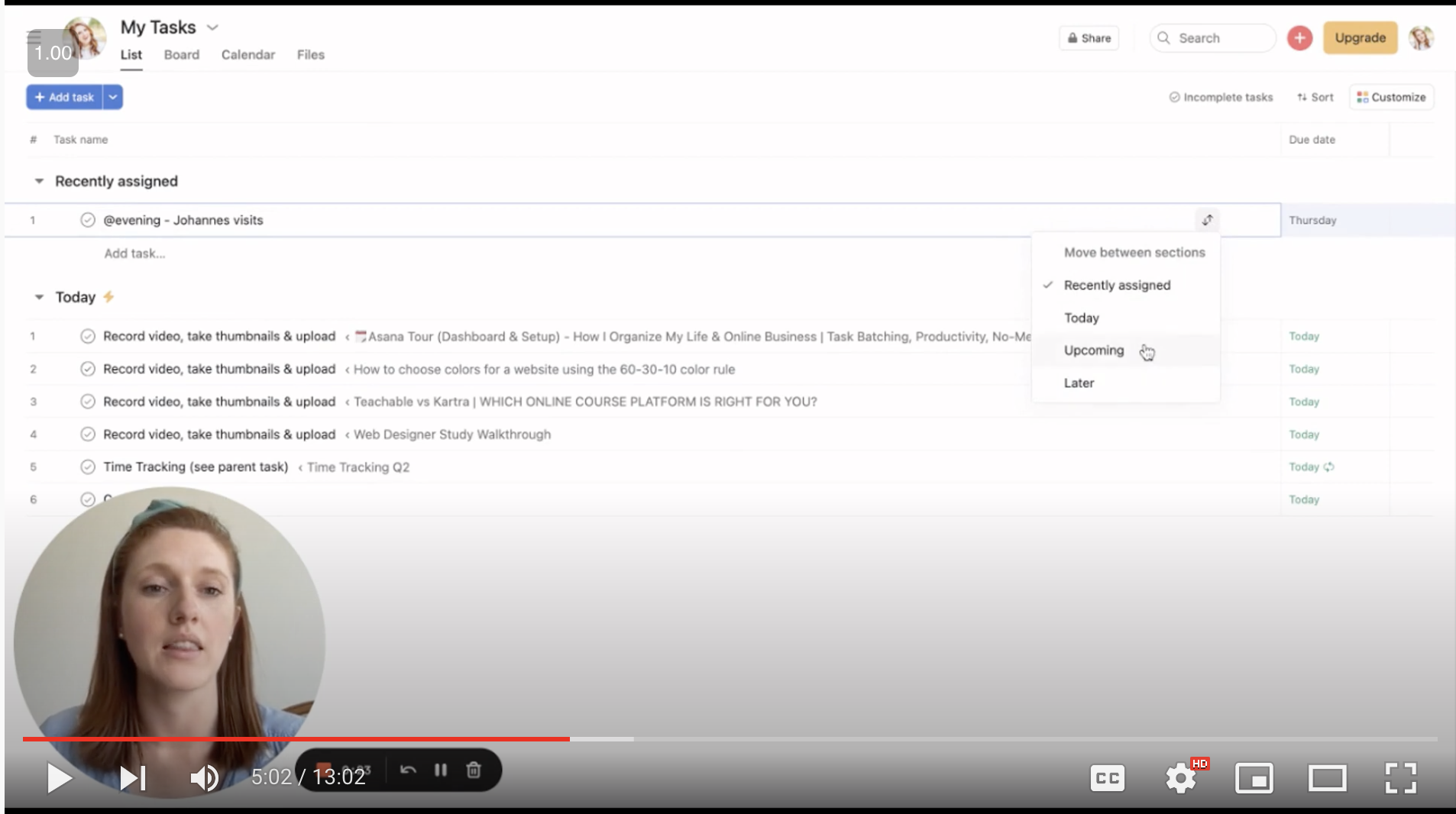Switch to the List tab
The height and width of the screenshot is (814, 1456).
click(131, 55)
